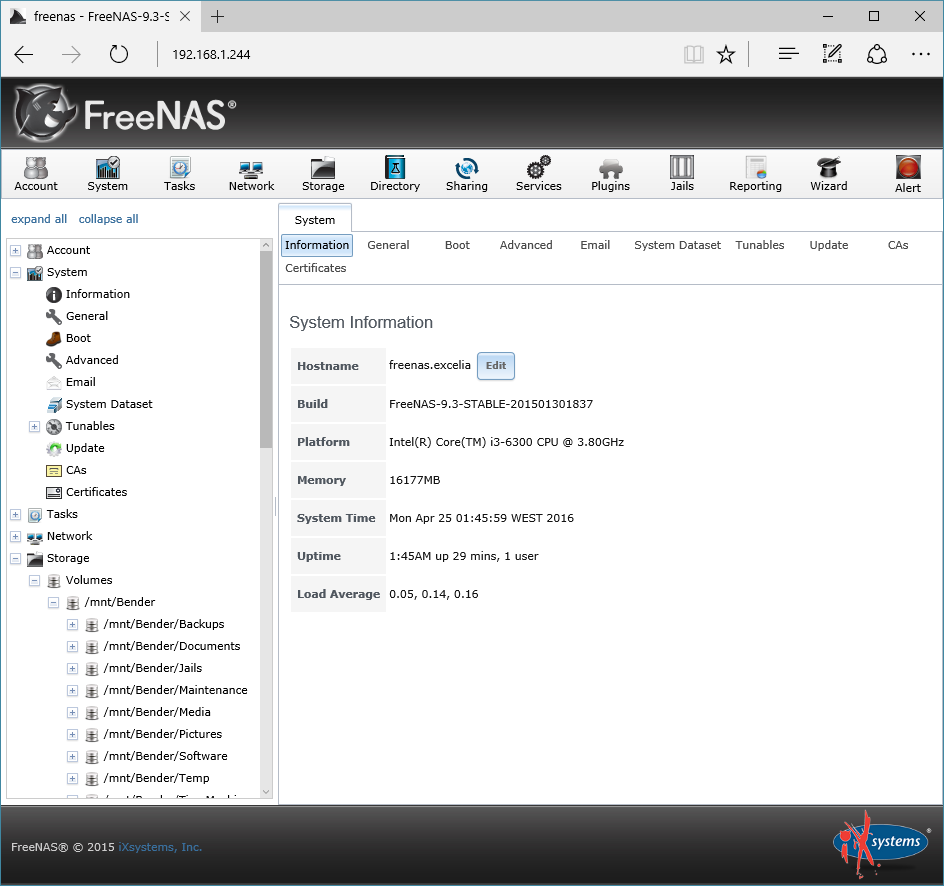The height and width of the screenshot is (886, 944).
Task: Collapse the Volumes tree node
Action: (34, 581)
